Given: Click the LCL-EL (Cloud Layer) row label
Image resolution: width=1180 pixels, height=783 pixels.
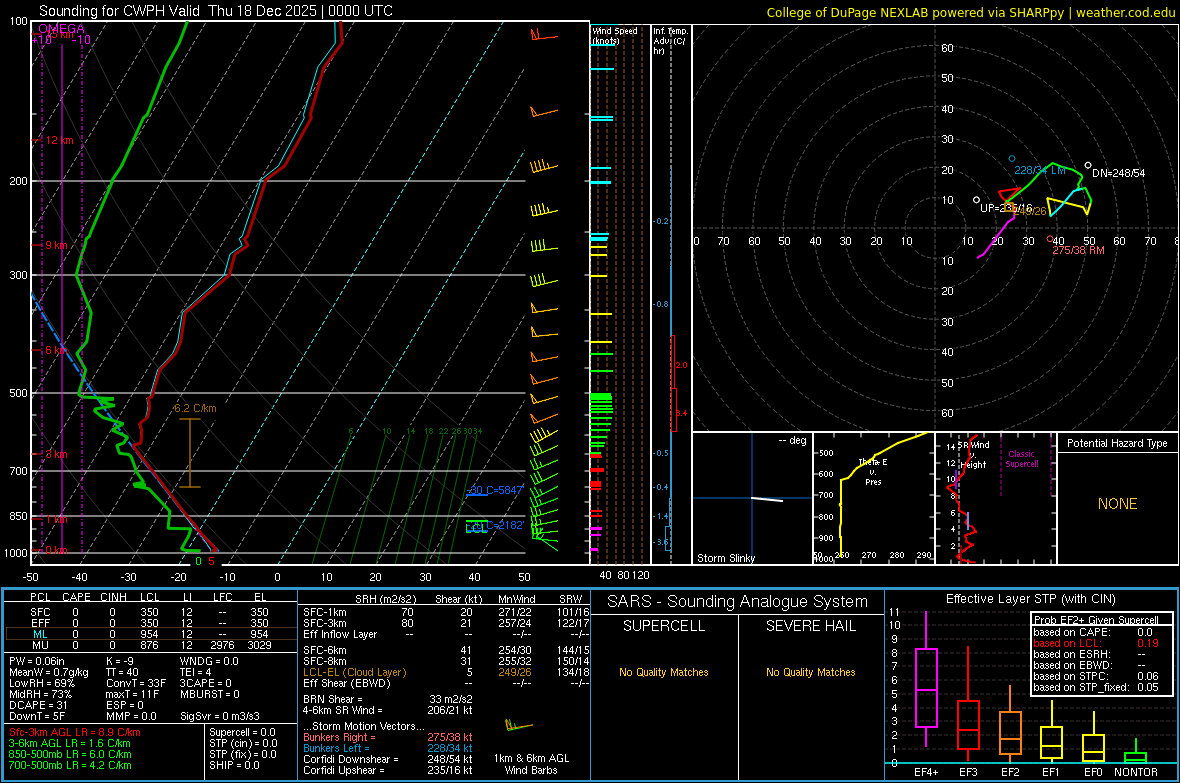Looking at the screenshot, I should pyautogui.click(x=354, y=672).
